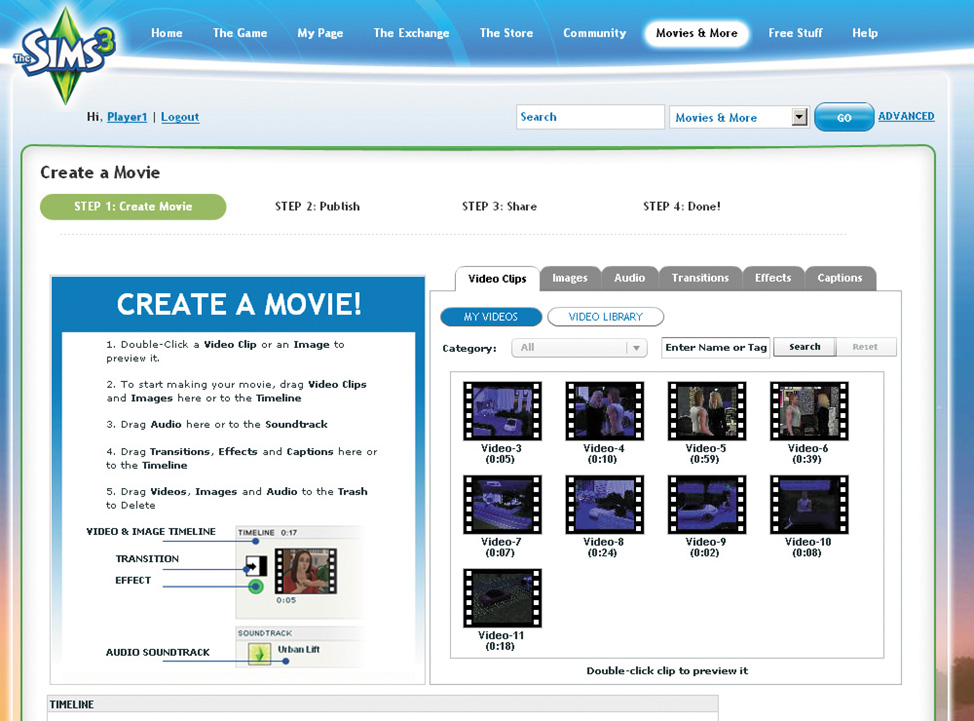Click the clip Search button

[x=804, y=347]
